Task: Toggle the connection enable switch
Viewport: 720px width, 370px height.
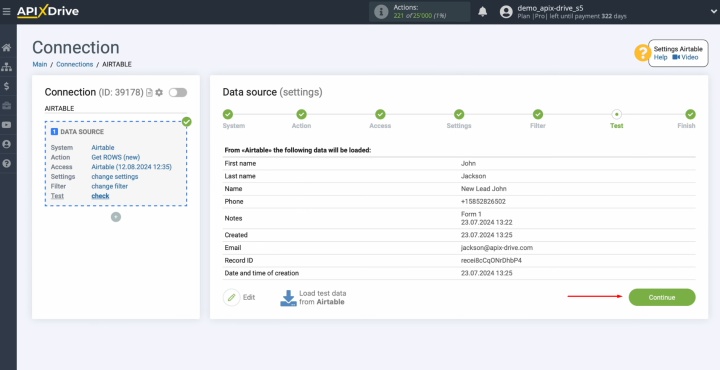Action: click(x=178, y=93)
